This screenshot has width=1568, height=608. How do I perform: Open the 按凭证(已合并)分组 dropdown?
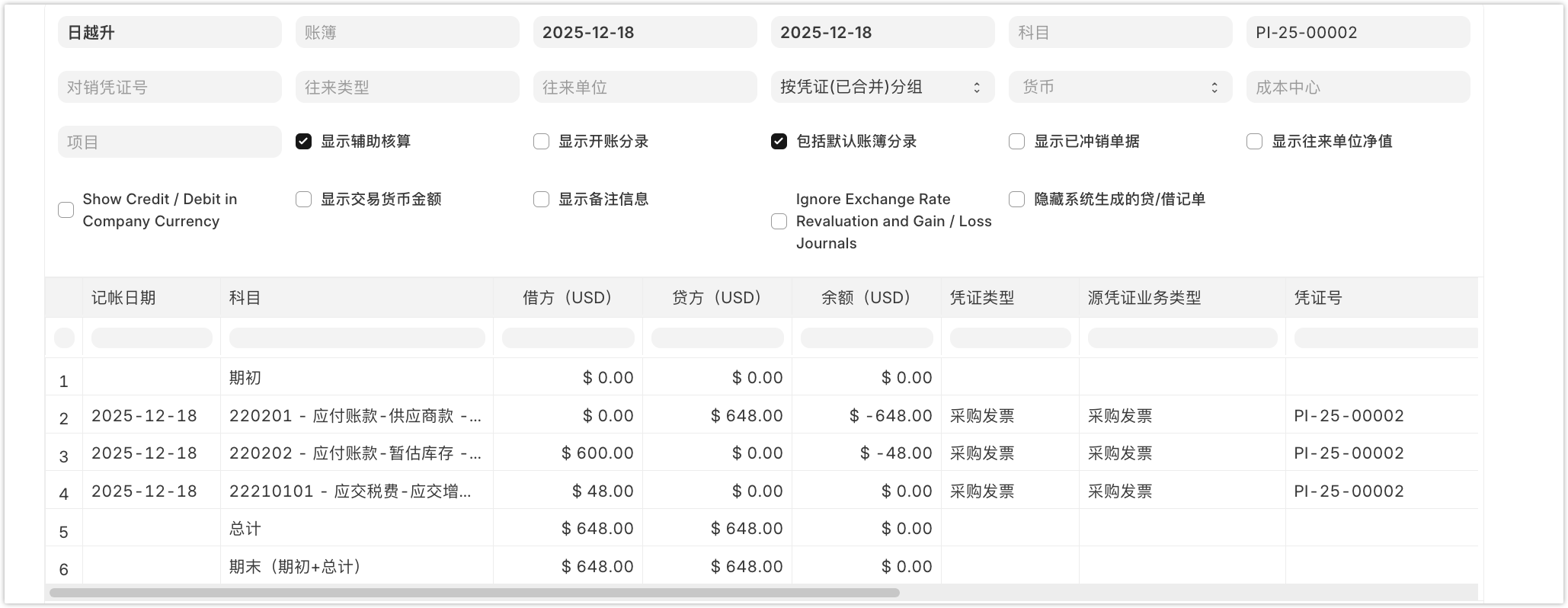[x=882, y=87]
